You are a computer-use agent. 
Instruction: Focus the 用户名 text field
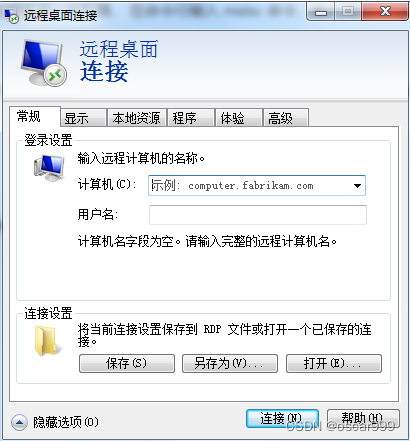(258, 215)
